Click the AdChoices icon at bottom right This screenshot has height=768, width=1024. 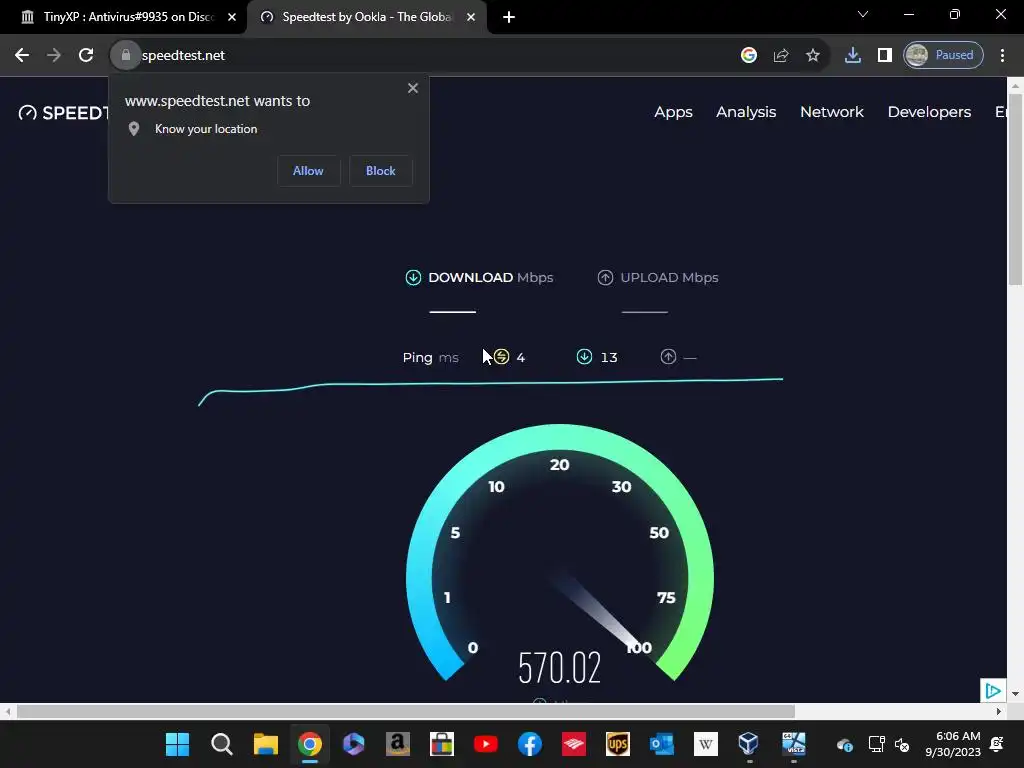[x=993, y=690]
